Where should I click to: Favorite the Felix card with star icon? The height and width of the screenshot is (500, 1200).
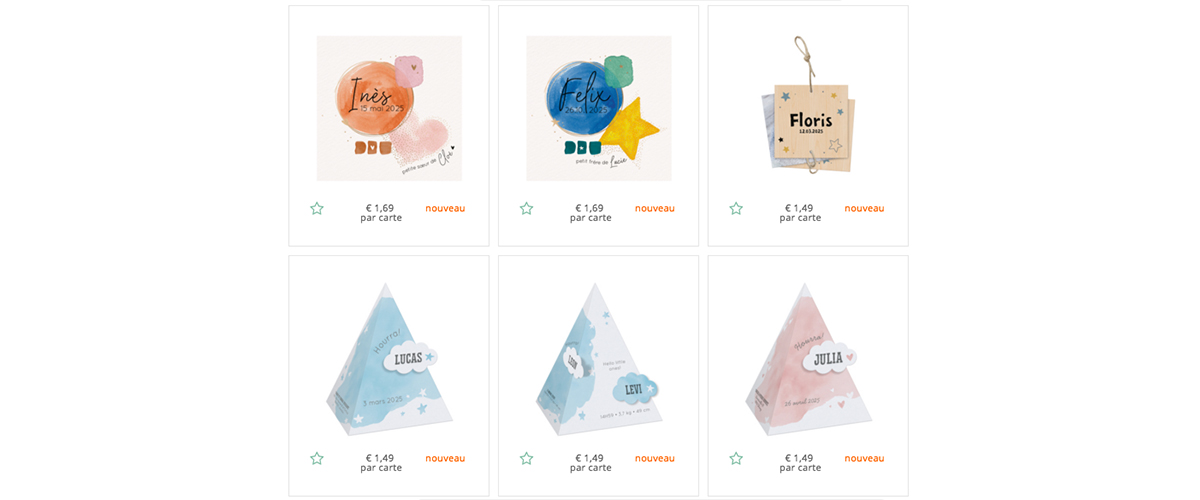pos(527,208)
